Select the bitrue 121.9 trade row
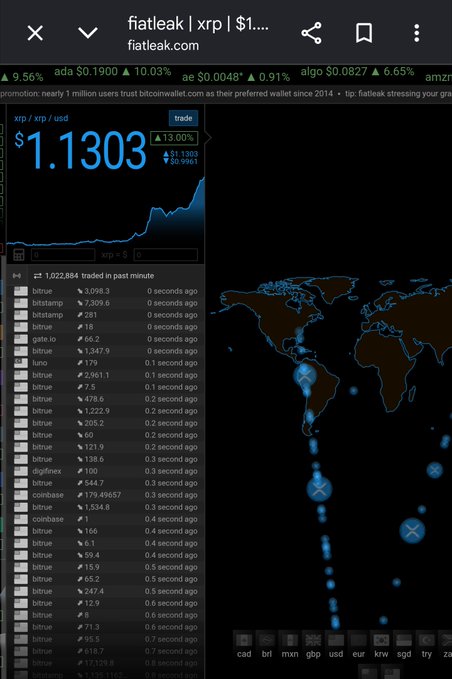452x679 pixels. coord(106,447)
